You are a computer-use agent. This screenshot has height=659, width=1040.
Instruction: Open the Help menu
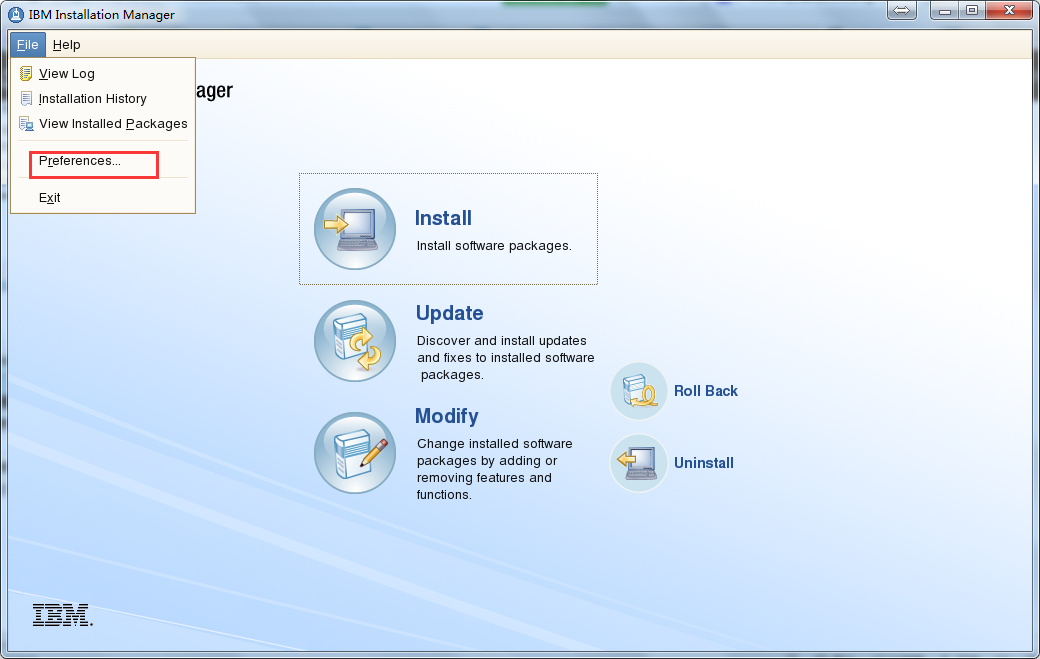pyautogui.click(x=66, y=44)
